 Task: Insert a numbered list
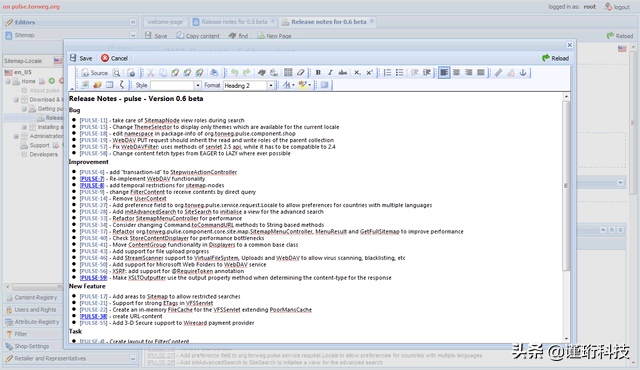click(387, 73)
